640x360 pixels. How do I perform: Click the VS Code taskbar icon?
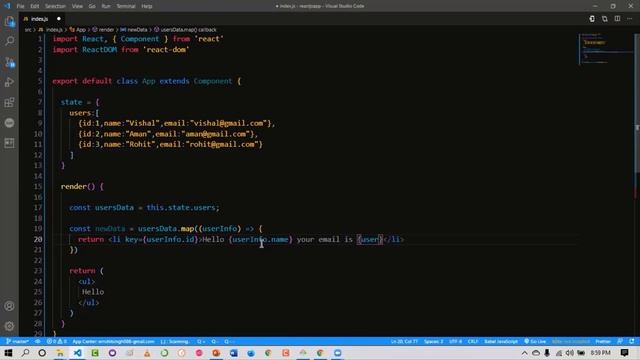pos(77,353)
